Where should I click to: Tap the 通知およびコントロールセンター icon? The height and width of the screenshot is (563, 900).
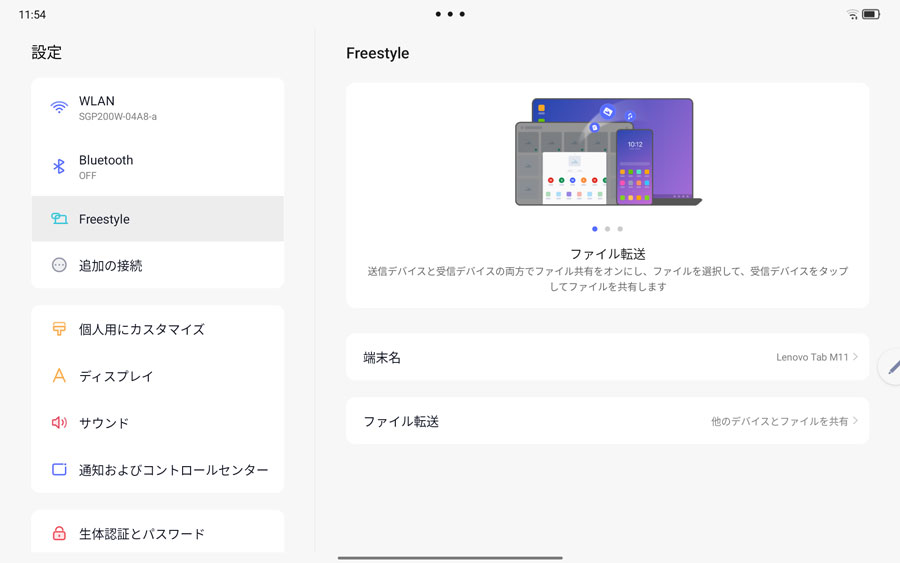[x=59, y=469]
